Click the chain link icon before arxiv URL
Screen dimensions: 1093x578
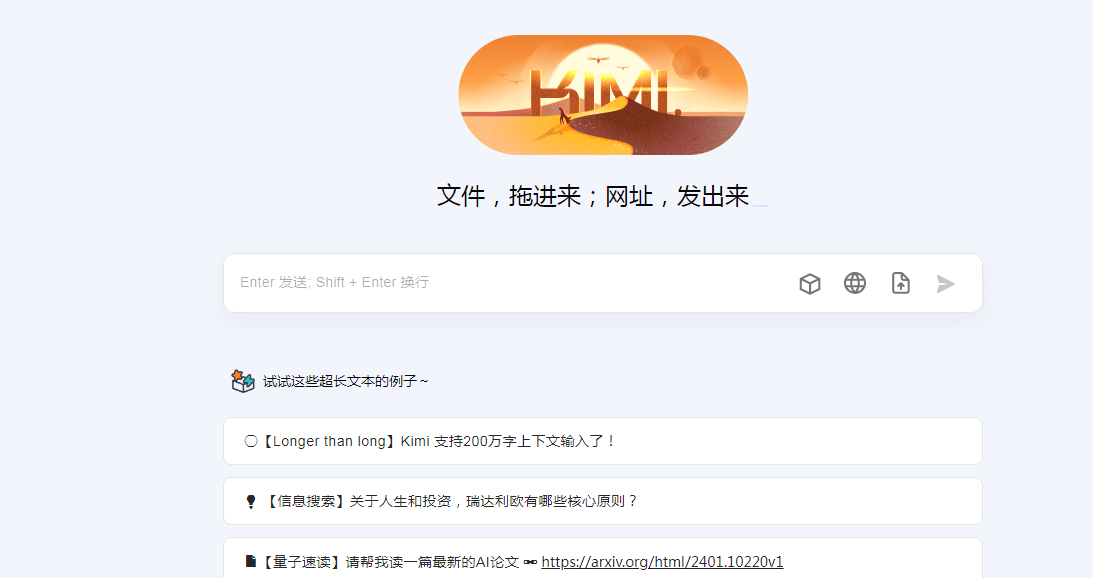point(530,562)
